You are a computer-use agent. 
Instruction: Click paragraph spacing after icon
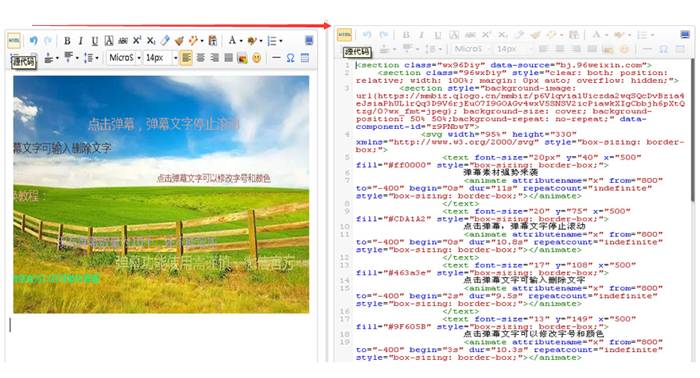[x=68, y=58]
